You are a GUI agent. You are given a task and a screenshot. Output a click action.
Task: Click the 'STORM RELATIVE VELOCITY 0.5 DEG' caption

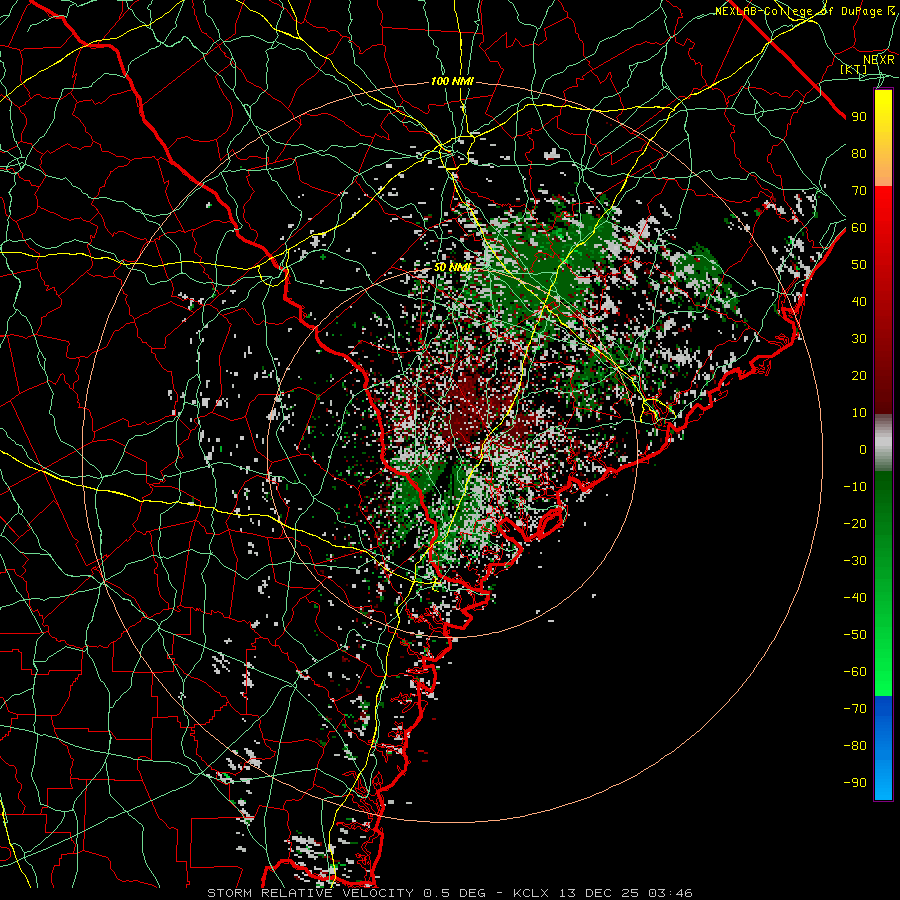(x=346, y=893)
